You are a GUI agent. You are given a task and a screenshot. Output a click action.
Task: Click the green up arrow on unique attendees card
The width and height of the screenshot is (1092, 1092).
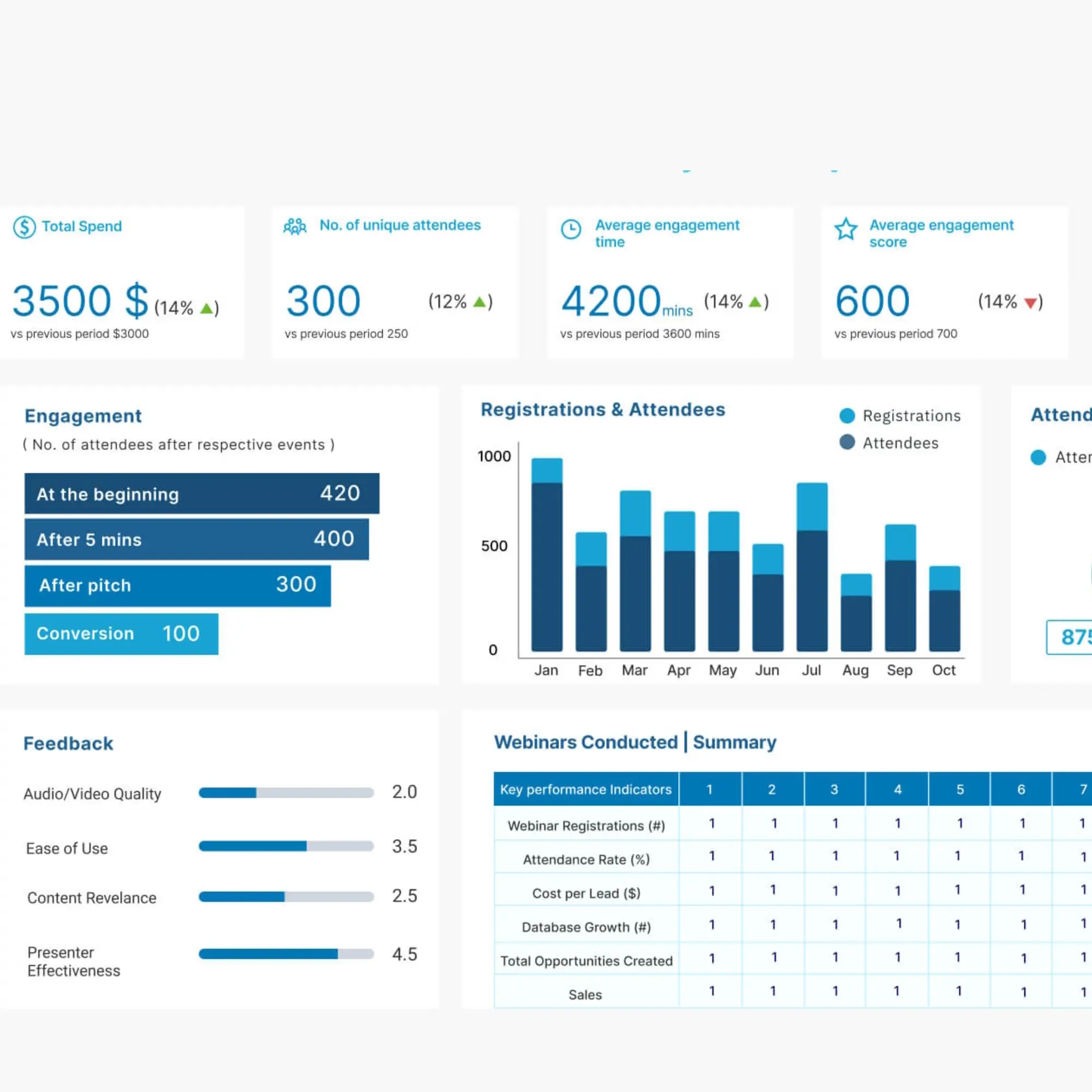(x=479, y=302)
